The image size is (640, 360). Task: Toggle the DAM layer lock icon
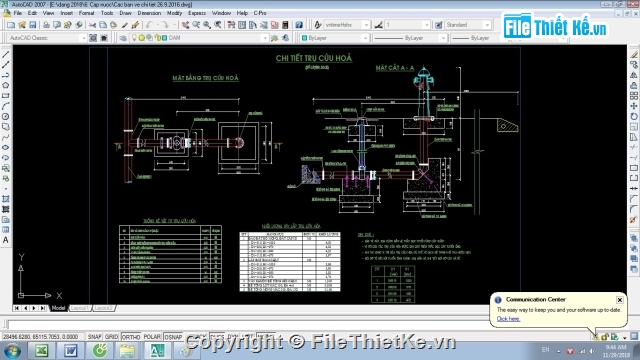[x=158, y=38]
